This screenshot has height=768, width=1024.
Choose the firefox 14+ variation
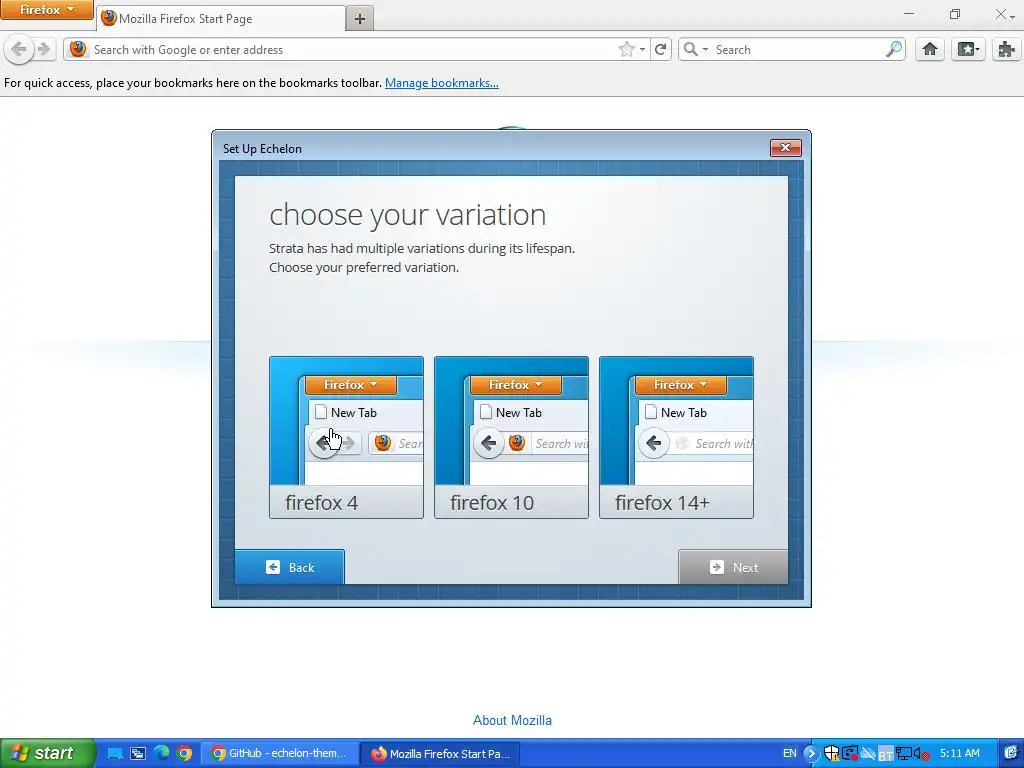click(676, 438)
